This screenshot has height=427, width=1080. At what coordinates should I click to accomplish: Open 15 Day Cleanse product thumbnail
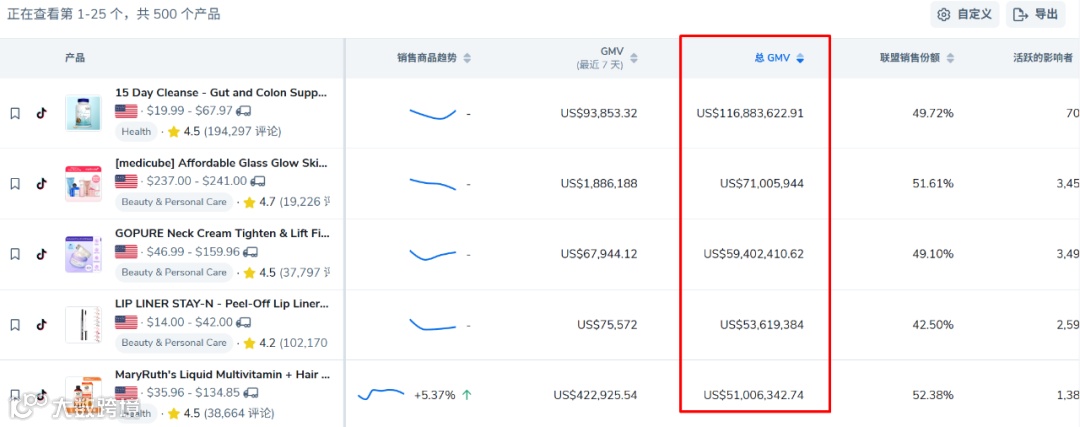(x=83, y=113)
